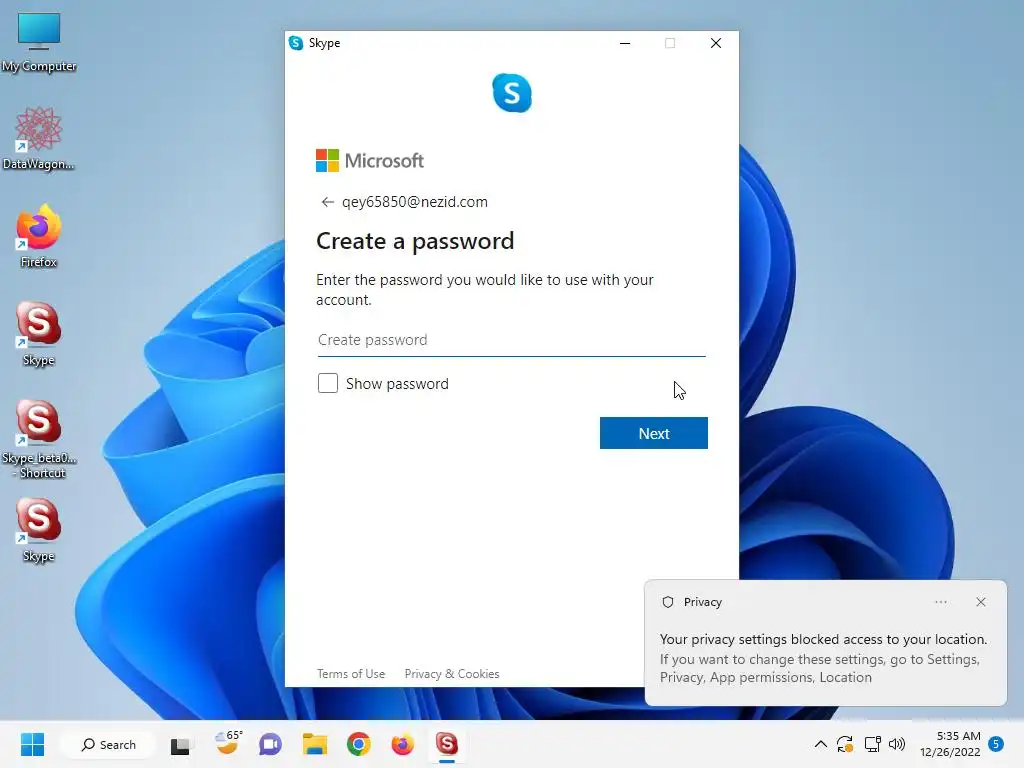Click the sync update tray icon
The height and width of the screenshot is (768, 1024).
[x=845, y=744]
